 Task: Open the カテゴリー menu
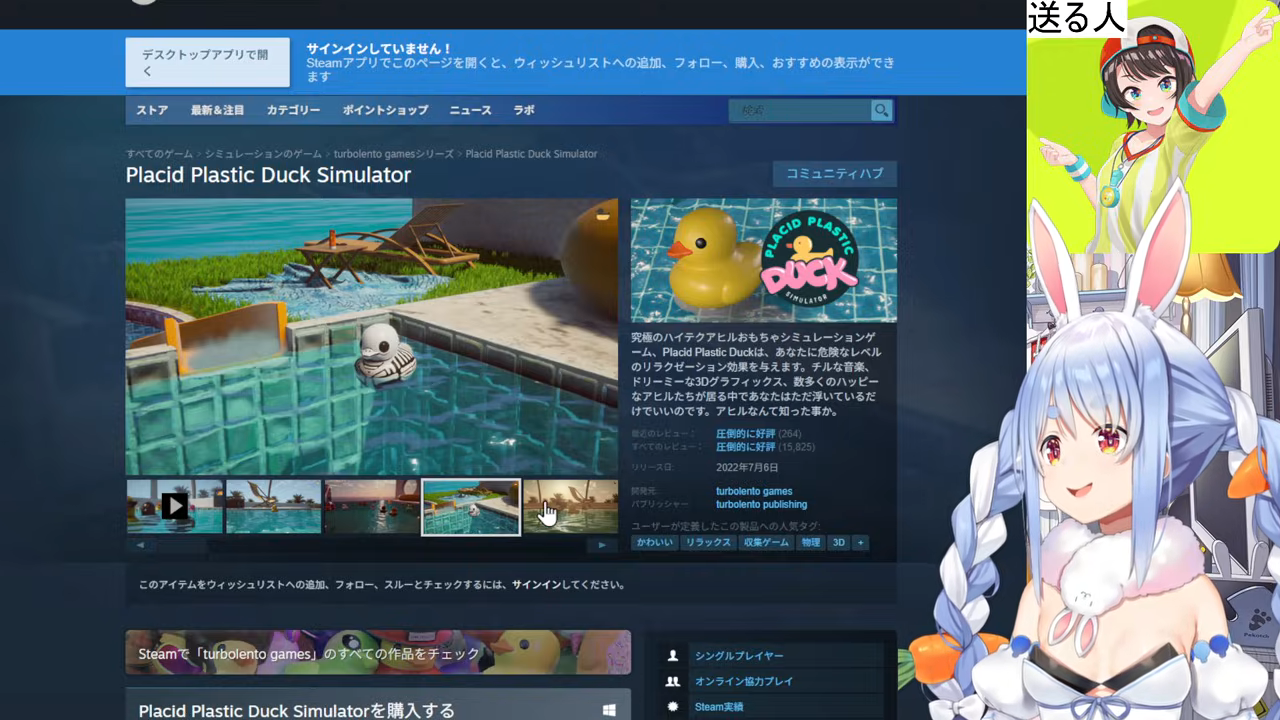pyautogui.click(x=293, y=110)
